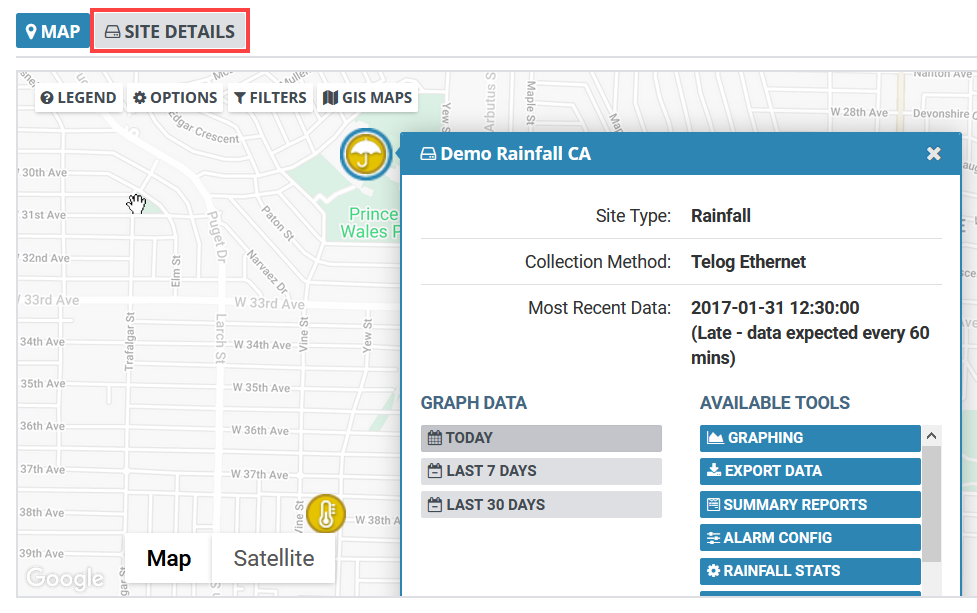
Task: Open map OPTIONS
Action: point(175,98)
